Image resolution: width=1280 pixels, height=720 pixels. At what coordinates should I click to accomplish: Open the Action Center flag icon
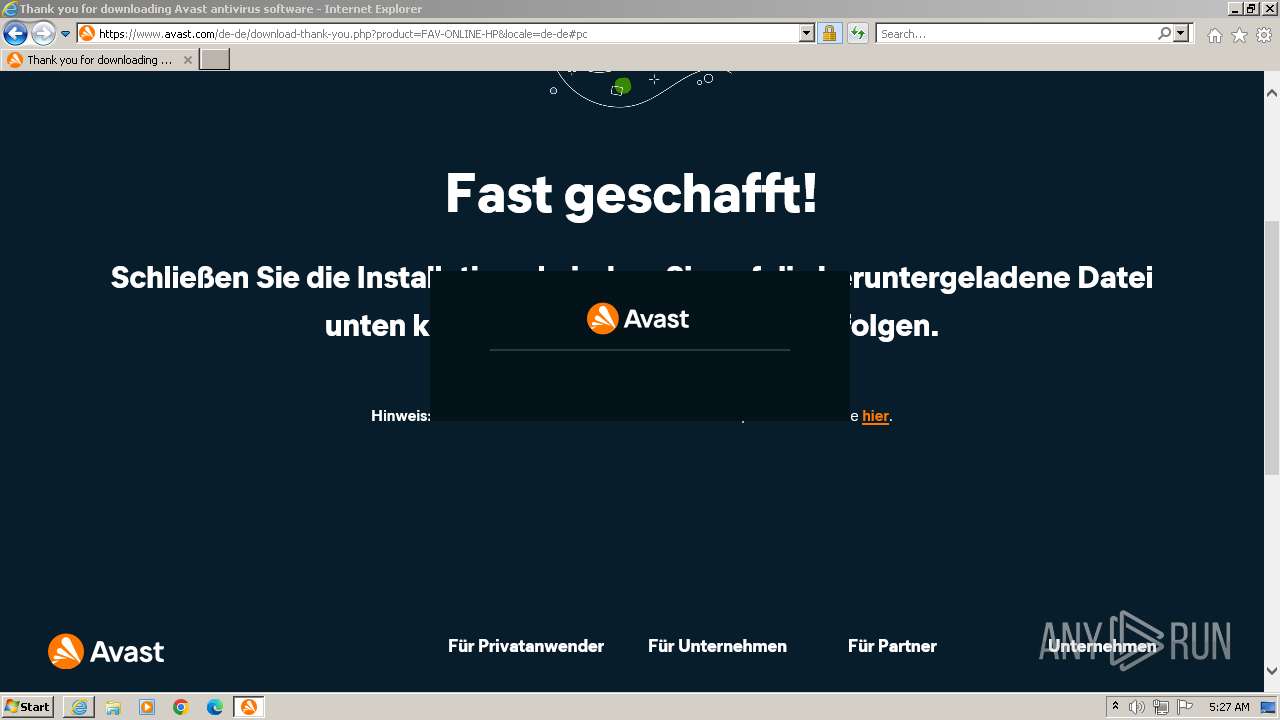click(1185, 707)
